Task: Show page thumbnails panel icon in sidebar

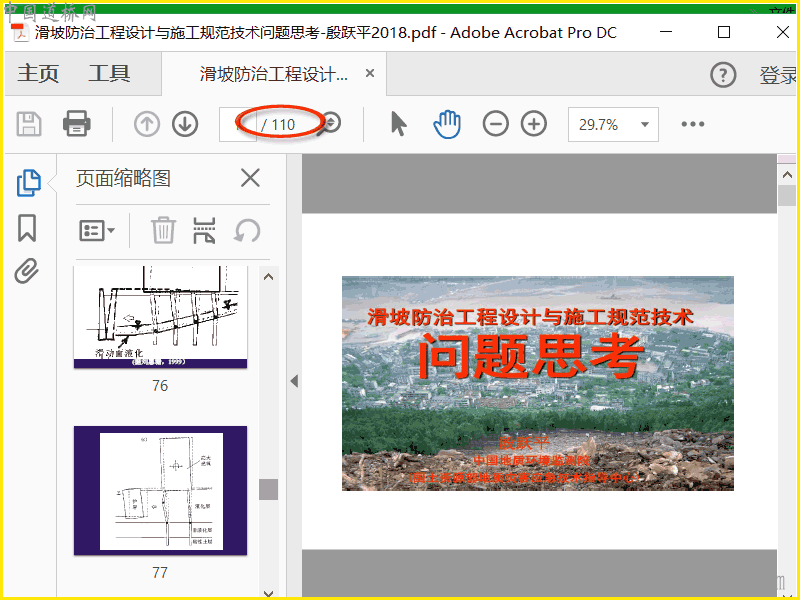Action: pyautogui.click(x=29, y=183)
